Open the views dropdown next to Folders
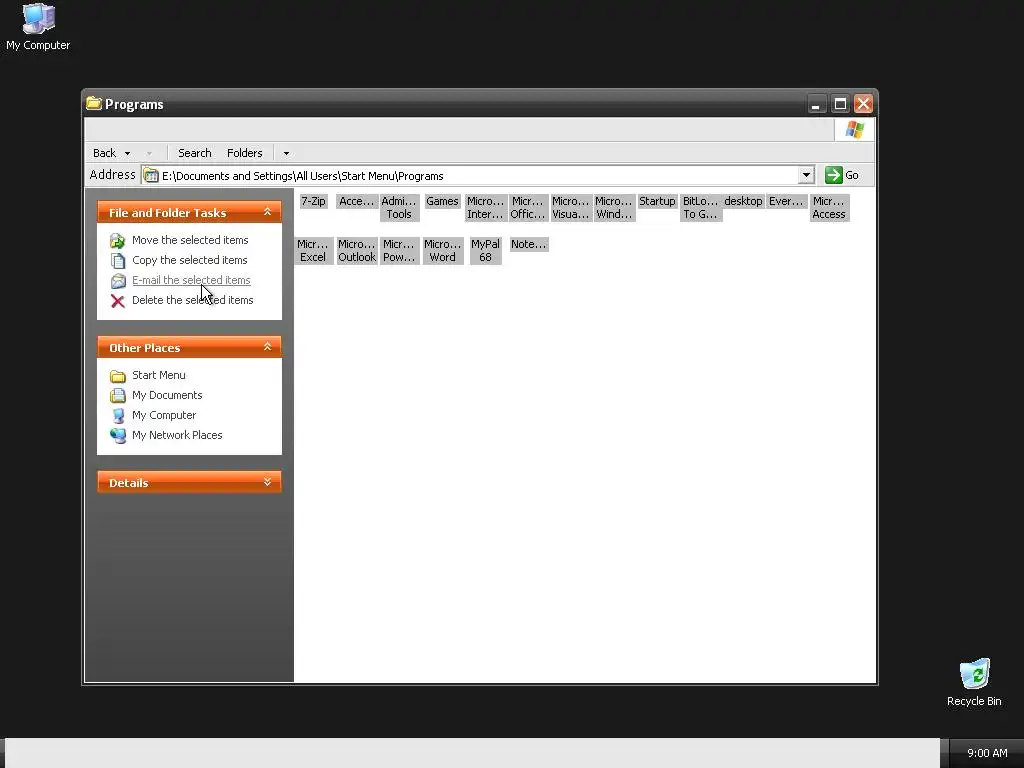The height and width of the screenshot is (768, 1024). click(286, 153)
